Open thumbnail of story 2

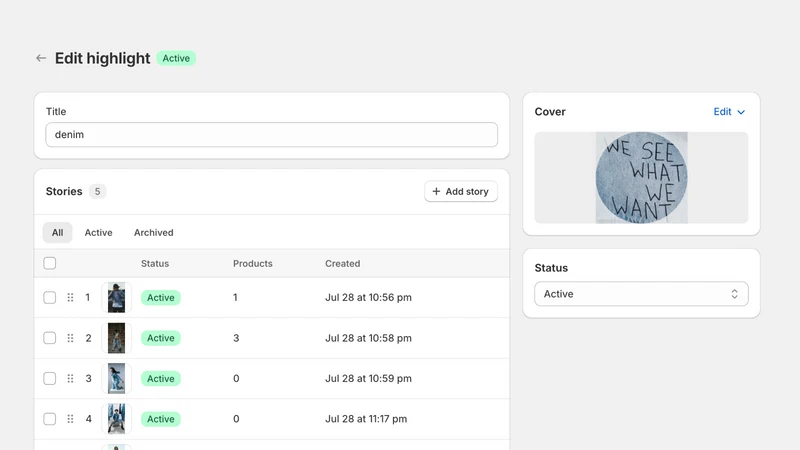[x=116, y=338]
